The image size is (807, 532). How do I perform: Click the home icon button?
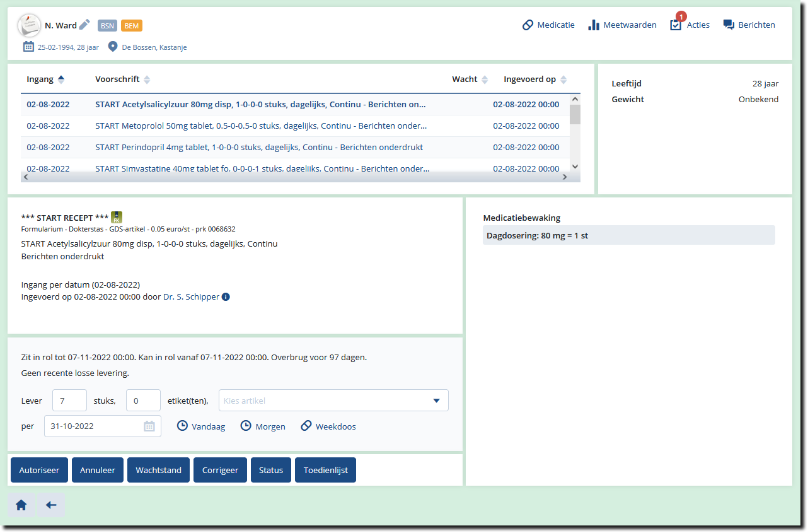pyautogui.click(x=21, y=505)
